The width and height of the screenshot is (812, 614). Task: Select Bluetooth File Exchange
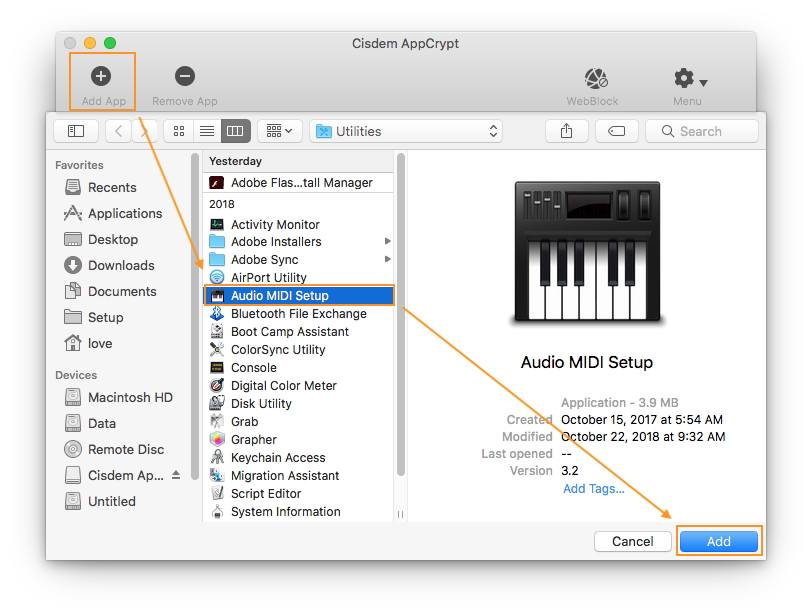[x=298, y=314]
